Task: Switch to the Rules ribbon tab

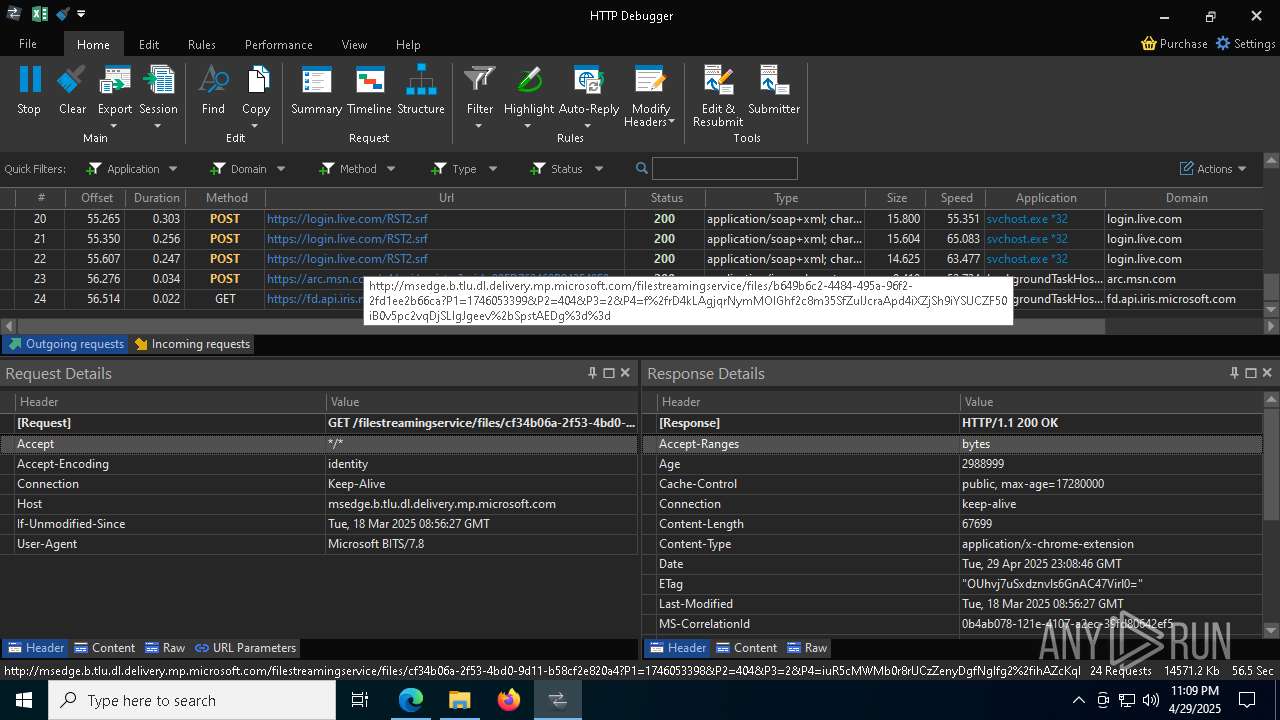Action: tap(202, 44)
